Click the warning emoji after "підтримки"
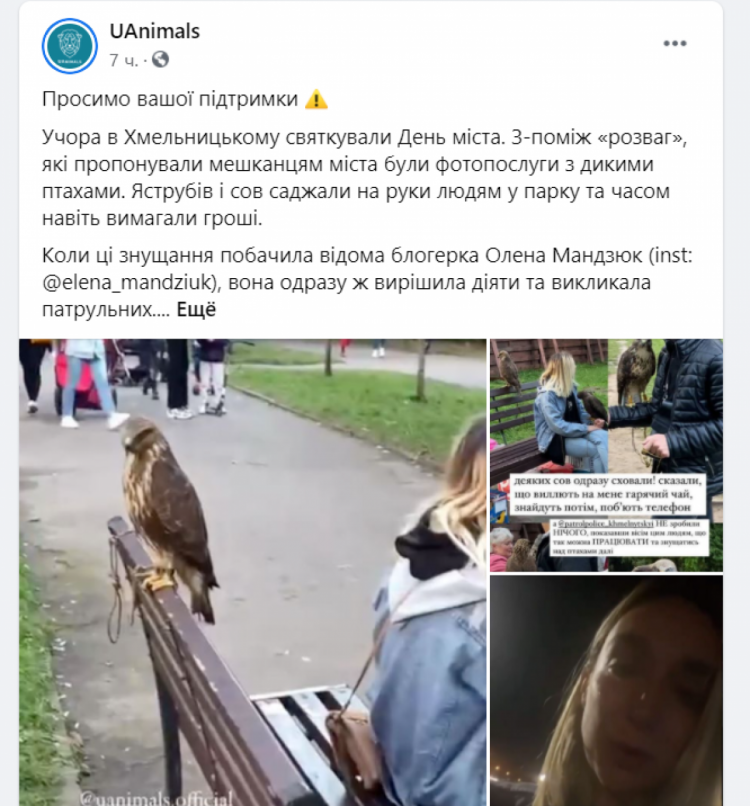Image resolution: width=750 pixels, height=806 pixels. [316, 99]
